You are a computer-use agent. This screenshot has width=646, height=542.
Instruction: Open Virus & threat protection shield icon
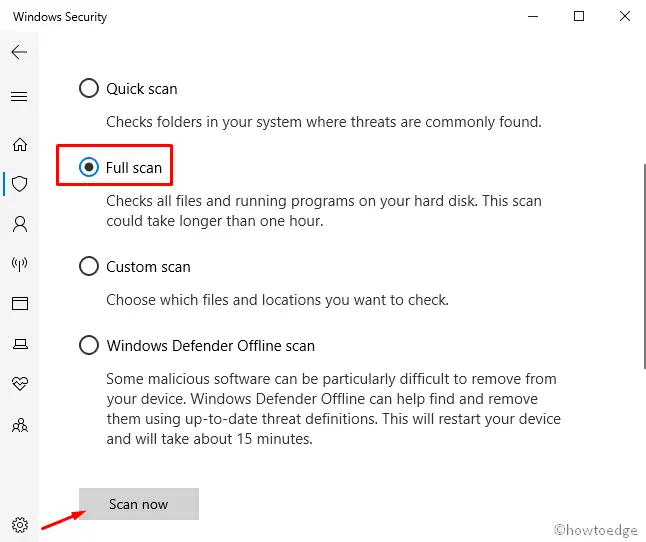coord(18,184)
